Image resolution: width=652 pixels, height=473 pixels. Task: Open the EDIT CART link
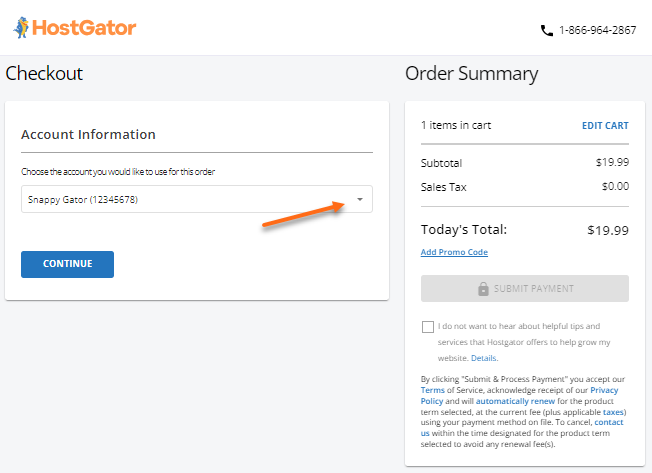605,126
